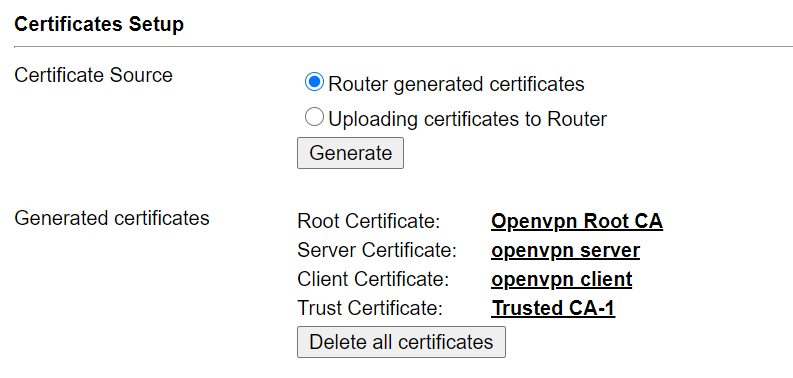Click the Root Certificate: label
Image resolution: width=793 pixels, height=378 pixels.
pos(369,221)
